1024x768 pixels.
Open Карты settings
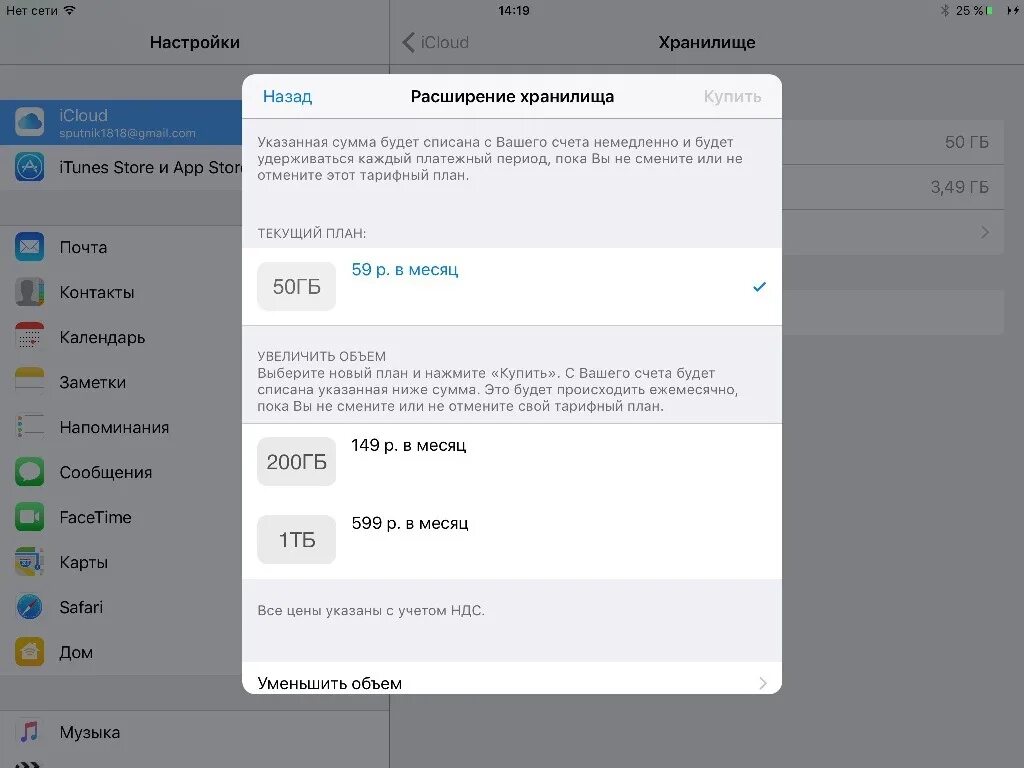(121, 562)
